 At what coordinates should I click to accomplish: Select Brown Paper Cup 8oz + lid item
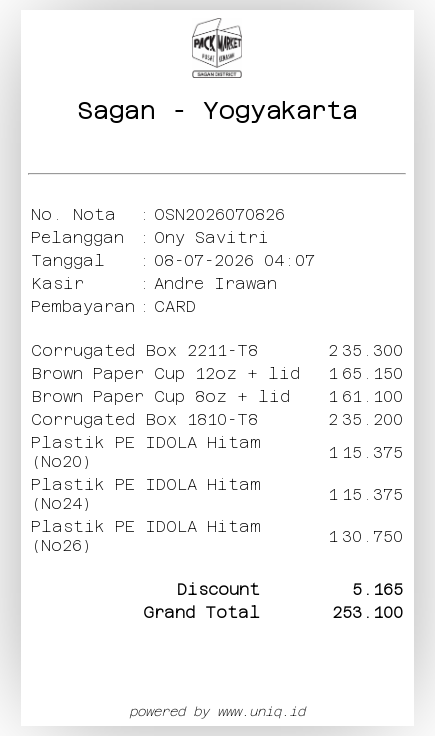(160, 397)
